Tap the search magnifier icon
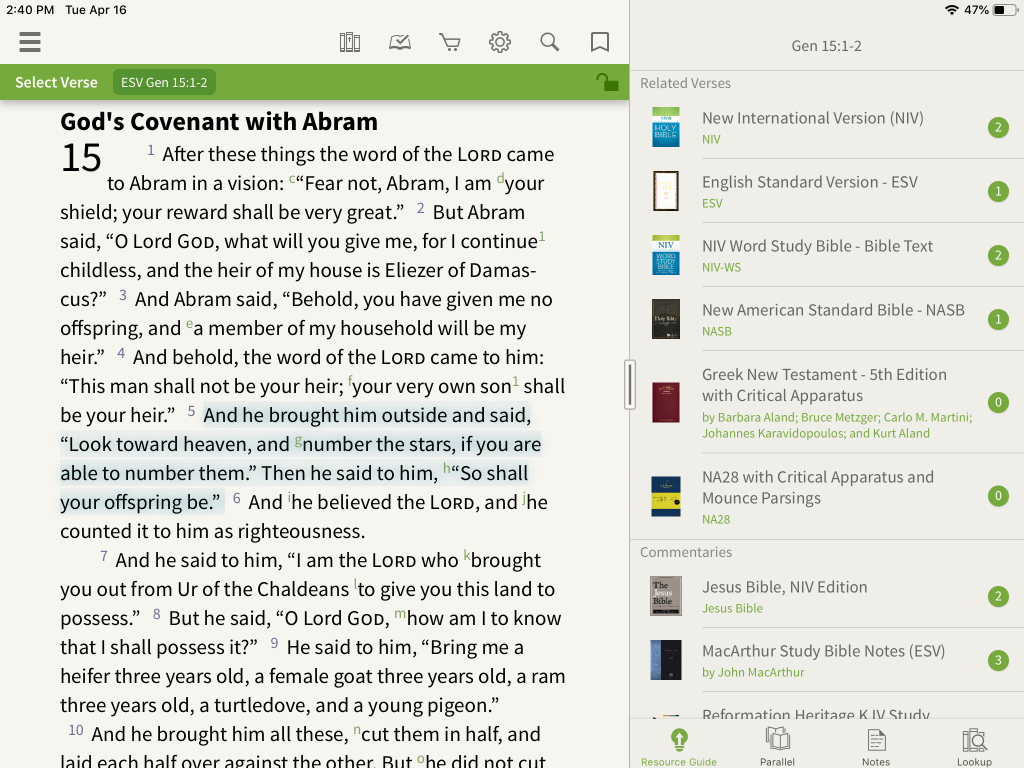 (550, 42)
